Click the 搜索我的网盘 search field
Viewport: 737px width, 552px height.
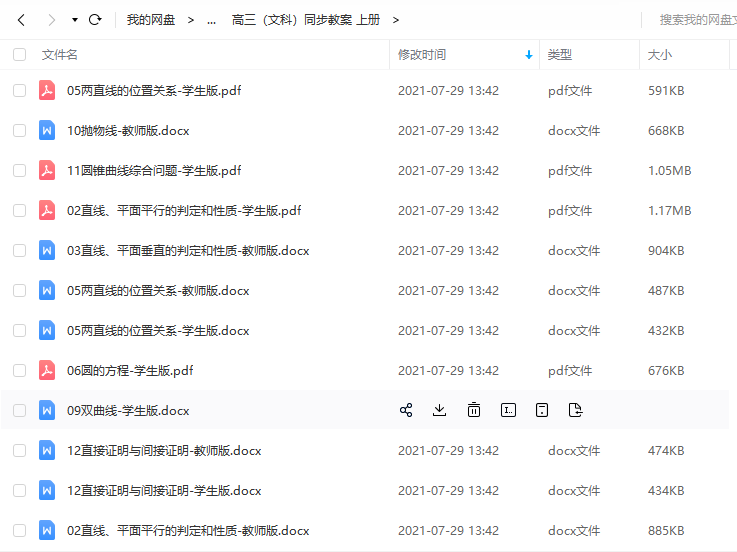[x=695, y=20]
